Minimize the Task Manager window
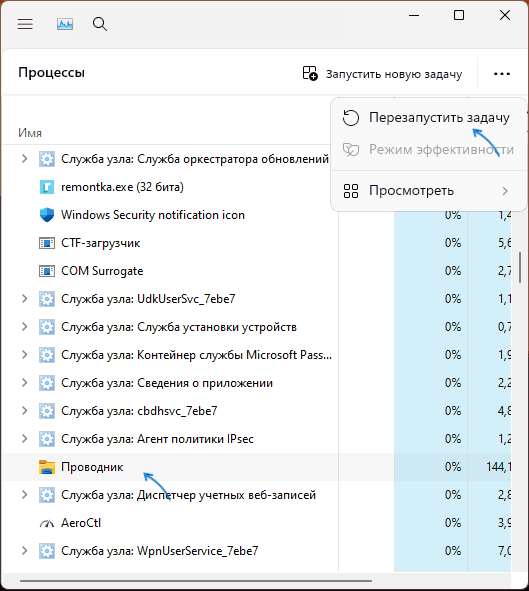 [414, 15]
